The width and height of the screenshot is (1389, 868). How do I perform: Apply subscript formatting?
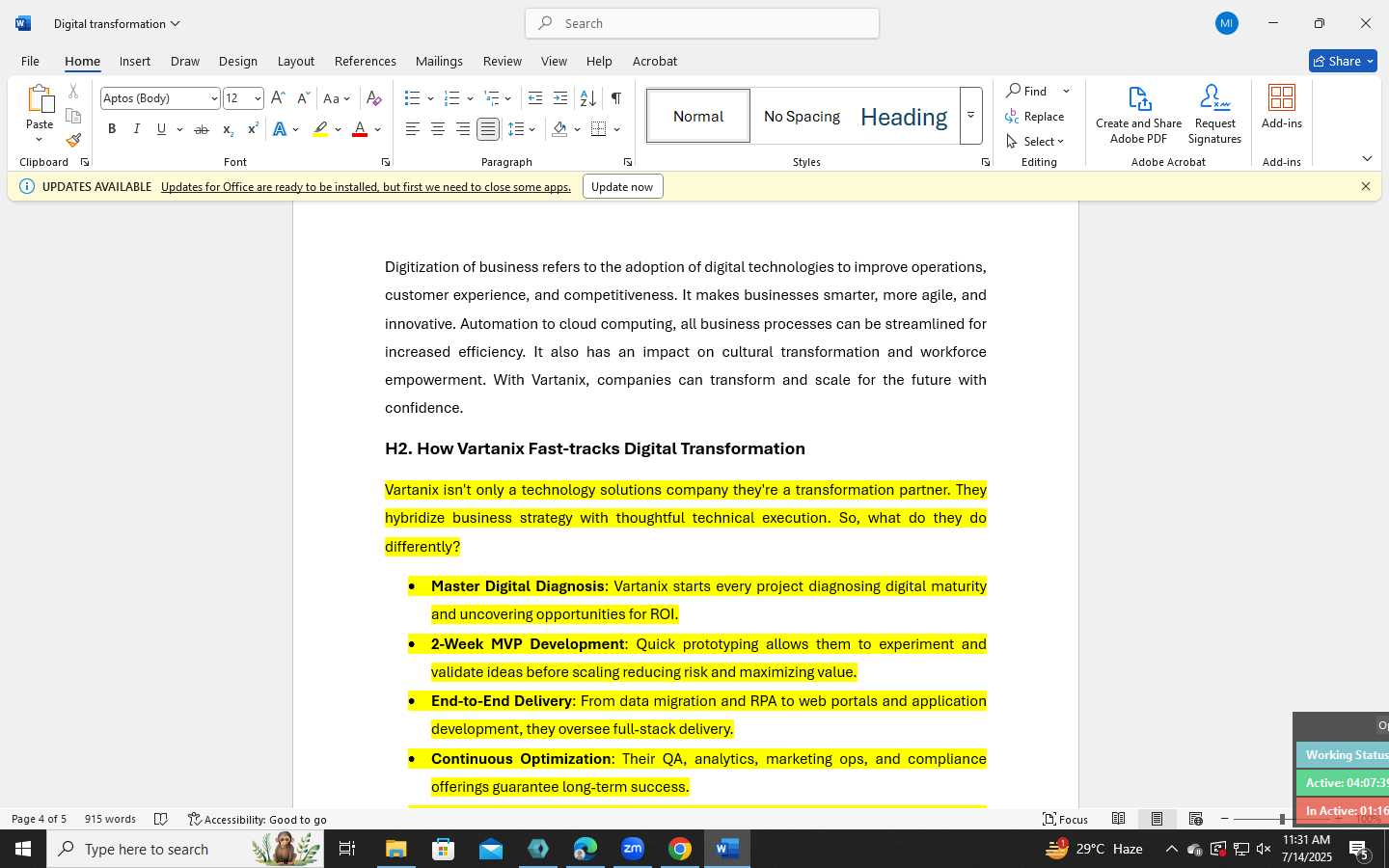228,129
